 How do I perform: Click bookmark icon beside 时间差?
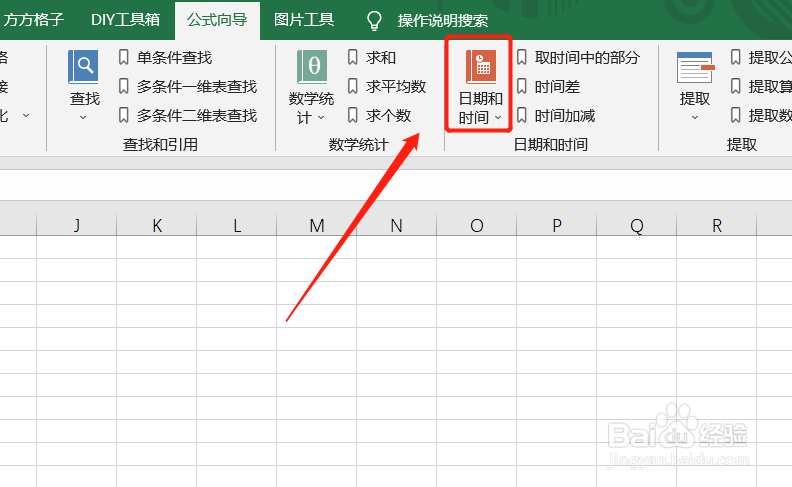click(x=522, y=86)
